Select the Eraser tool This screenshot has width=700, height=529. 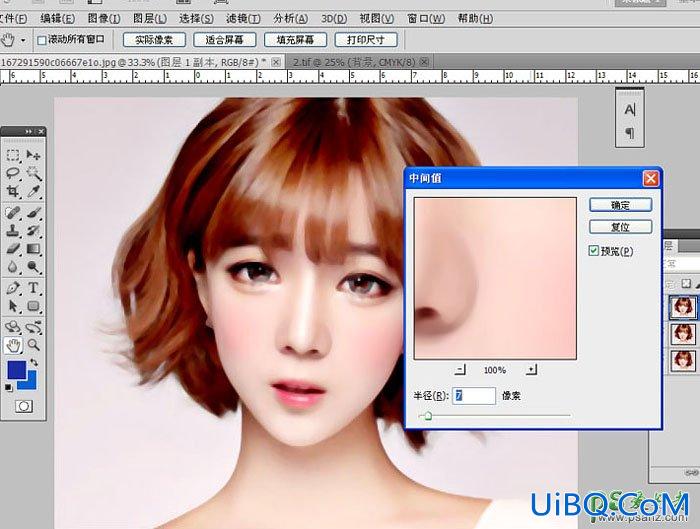(13, 249)
